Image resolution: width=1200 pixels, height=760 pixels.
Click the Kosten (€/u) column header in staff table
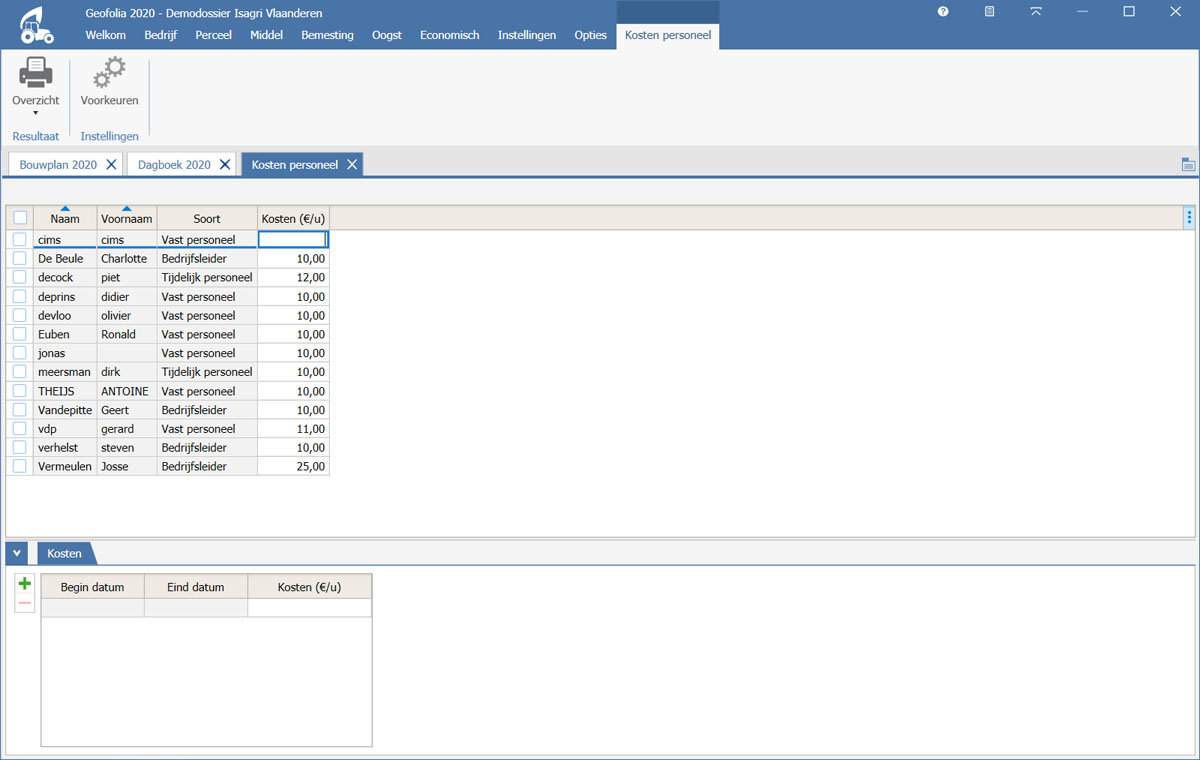coord(293,218)
